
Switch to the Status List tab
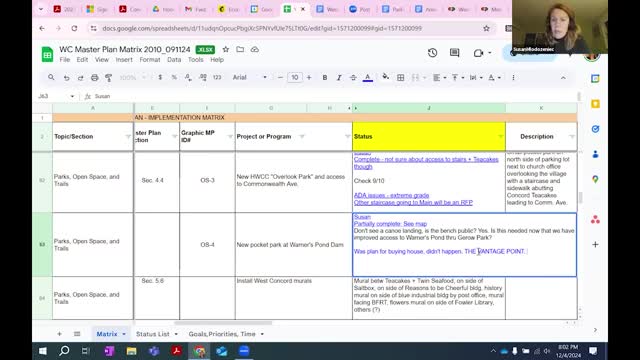coord(152,334)
